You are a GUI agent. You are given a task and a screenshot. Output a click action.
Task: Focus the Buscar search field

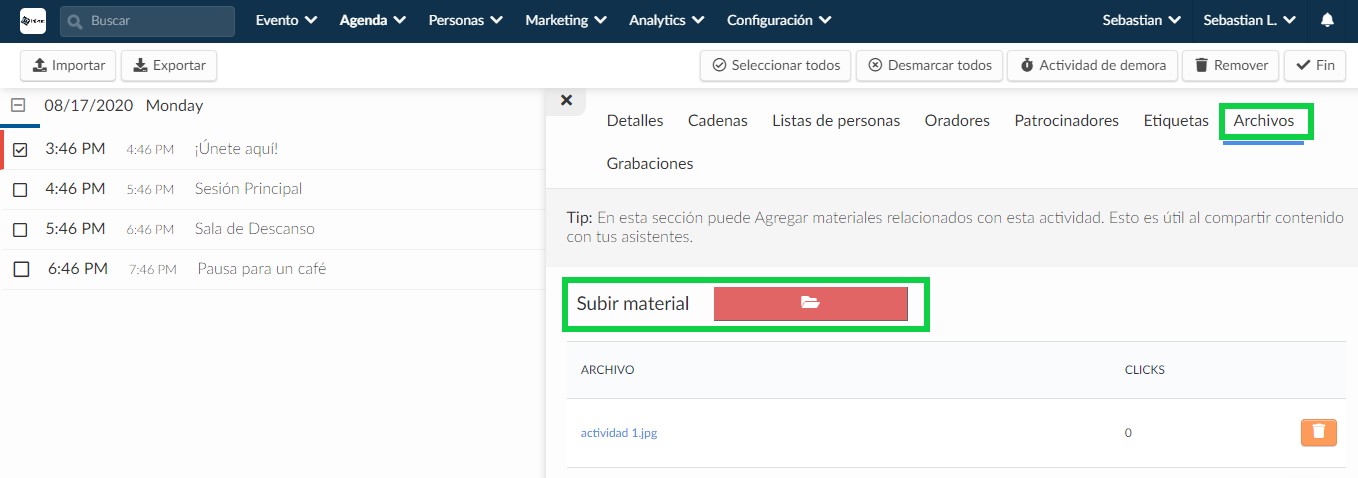pyautogui.click(x=147, y=20)
